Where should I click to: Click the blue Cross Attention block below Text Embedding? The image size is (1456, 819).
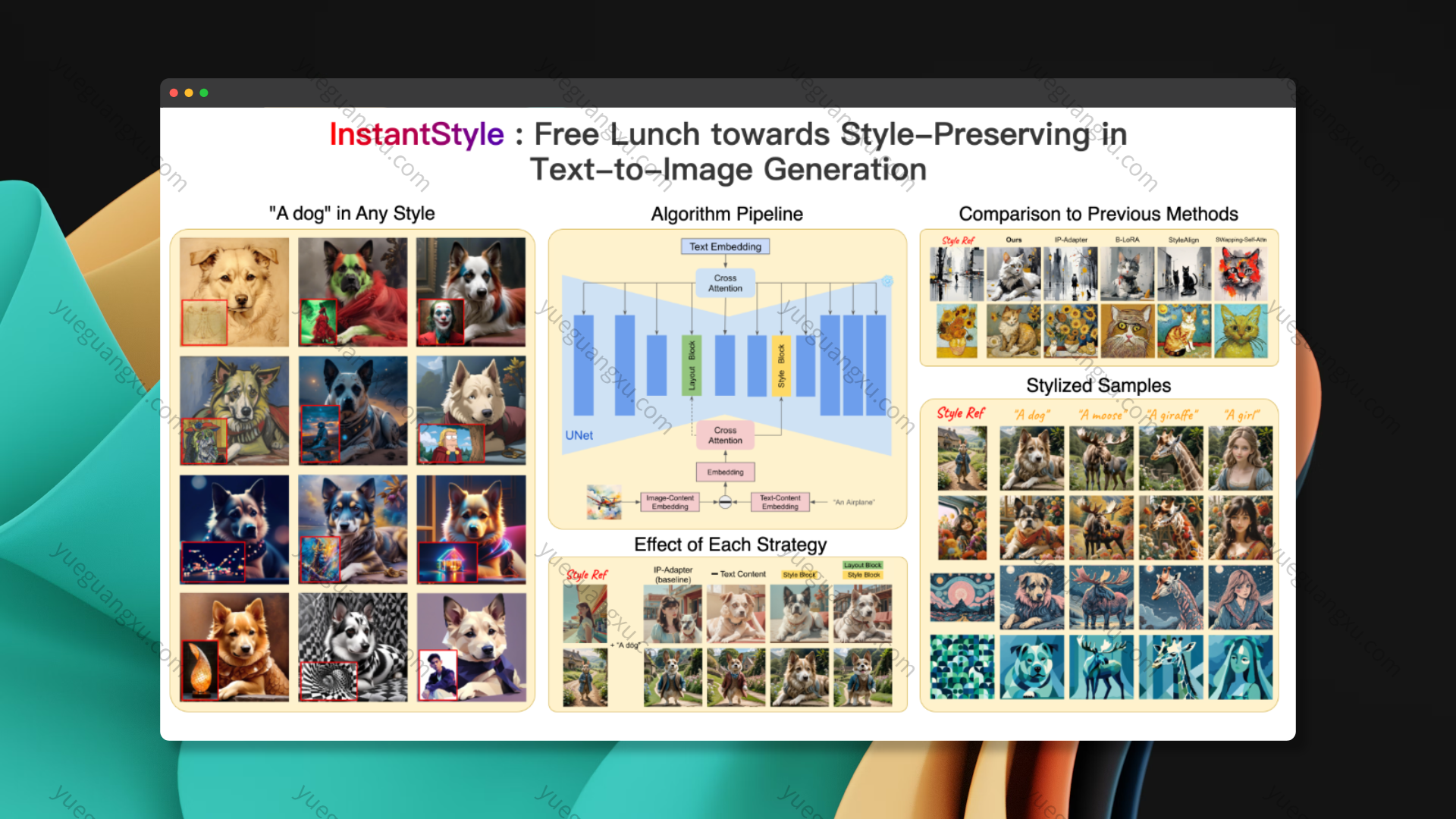pyautogui.click(x=725, y=282)
